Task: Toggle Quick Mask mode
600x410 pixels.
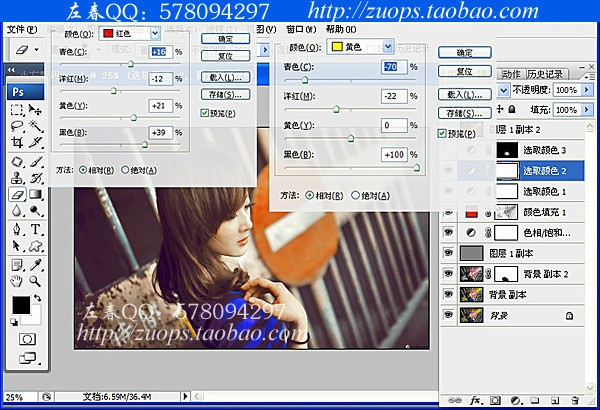Action: pyautogui.click(x=28, y=339)
